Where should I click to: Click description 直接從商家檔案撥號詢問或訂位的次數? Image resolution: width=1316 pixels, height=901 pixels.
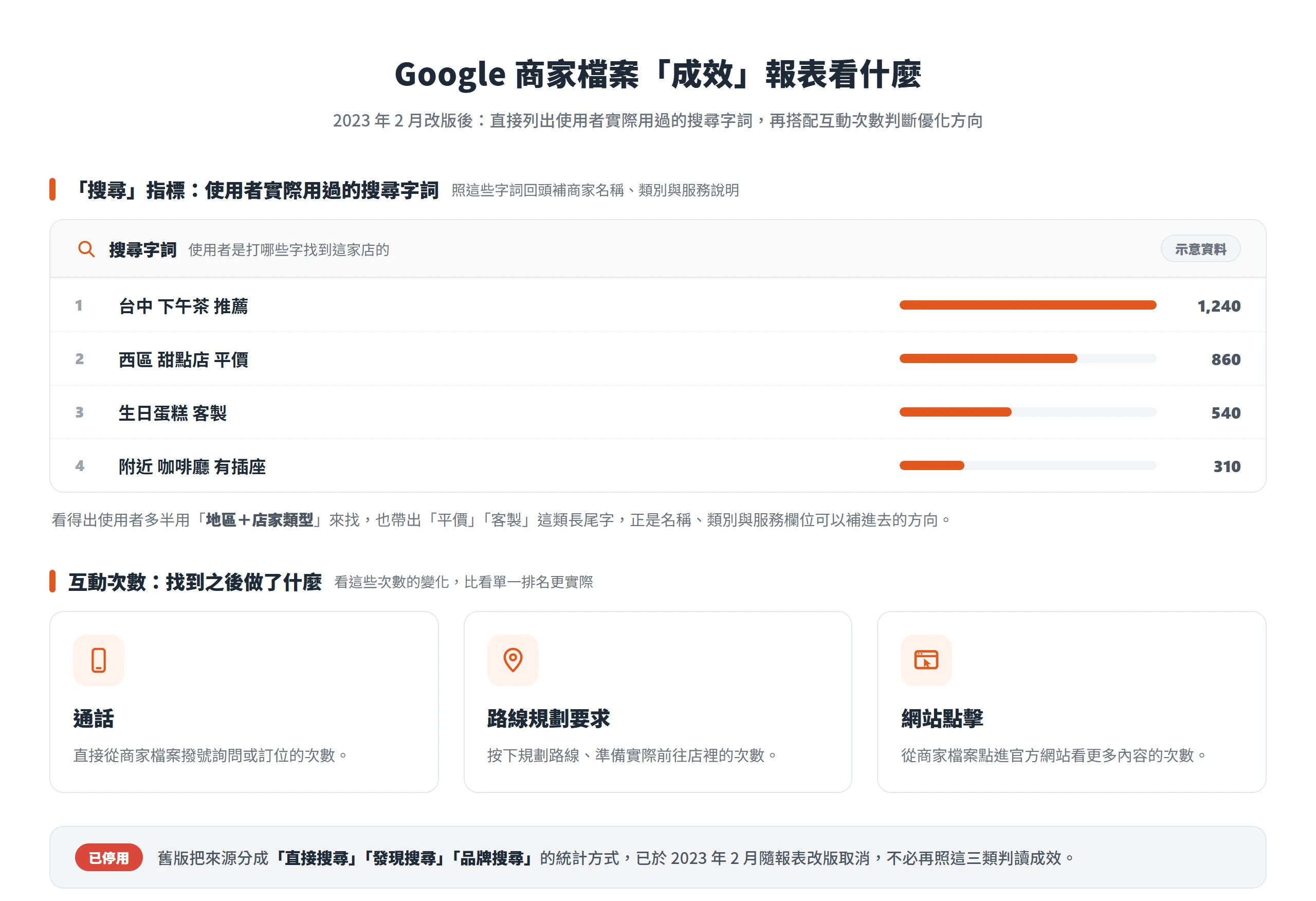210,755
